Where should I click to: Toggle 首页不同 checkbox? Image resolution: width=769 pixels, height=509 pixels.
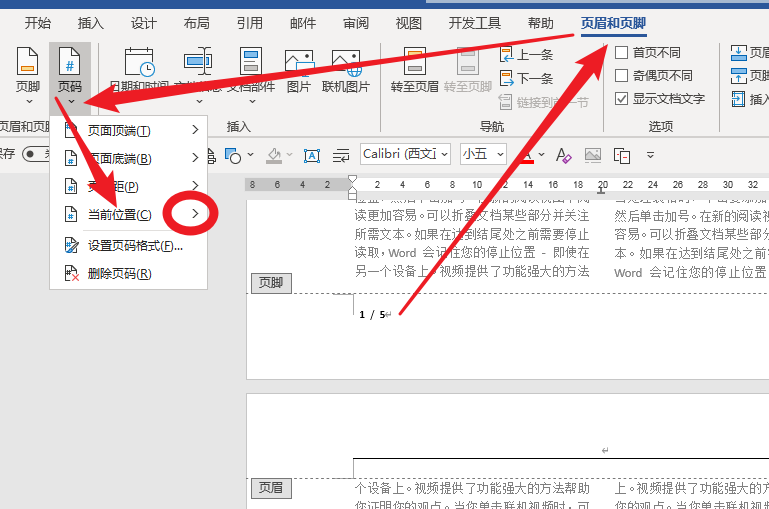coord(621,52)
